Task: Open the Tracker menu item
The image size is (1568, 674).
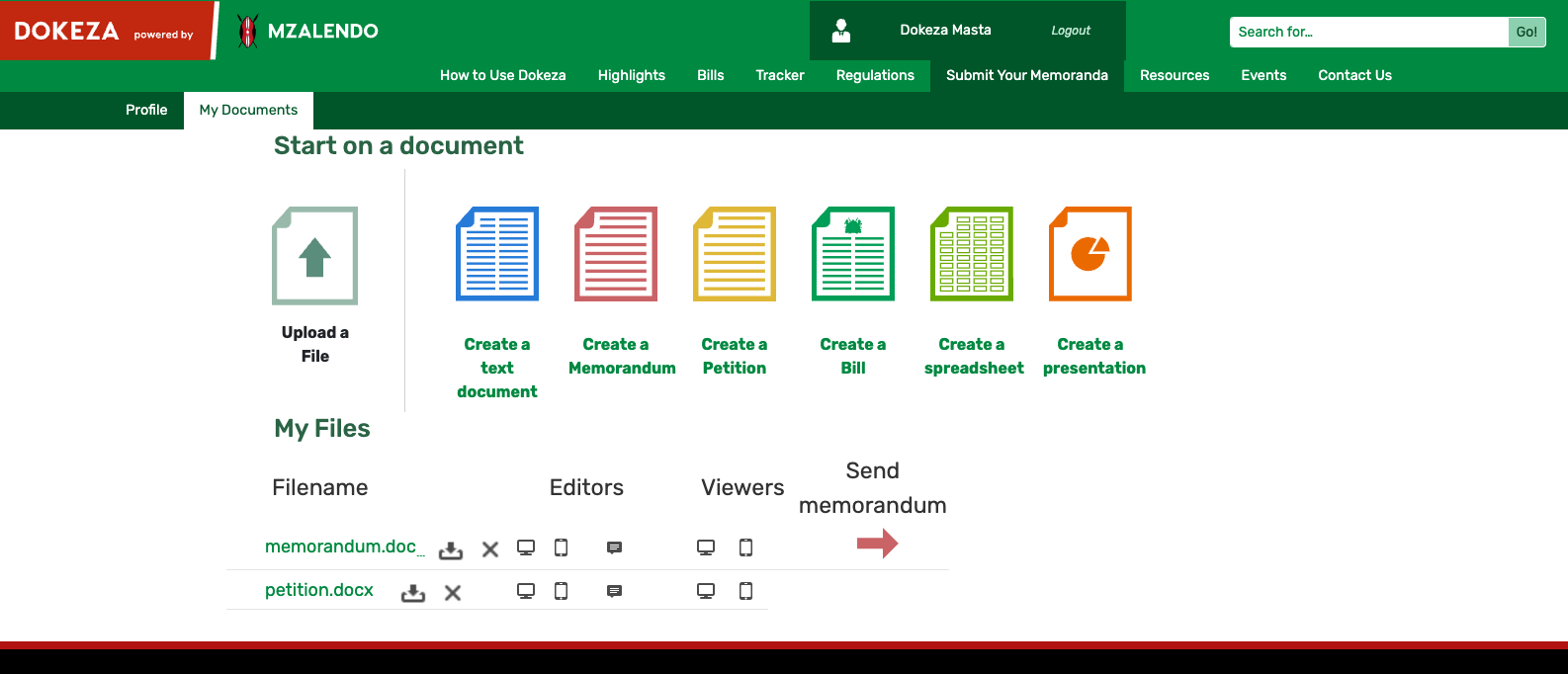Action: (780, 75)
